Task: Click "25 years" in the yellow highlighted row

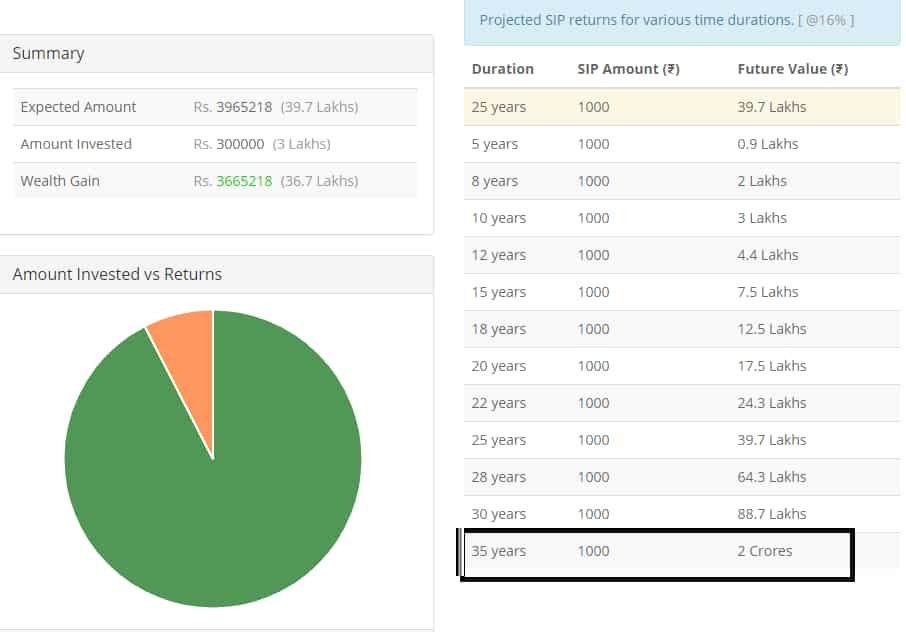Action: coord(499,107)
